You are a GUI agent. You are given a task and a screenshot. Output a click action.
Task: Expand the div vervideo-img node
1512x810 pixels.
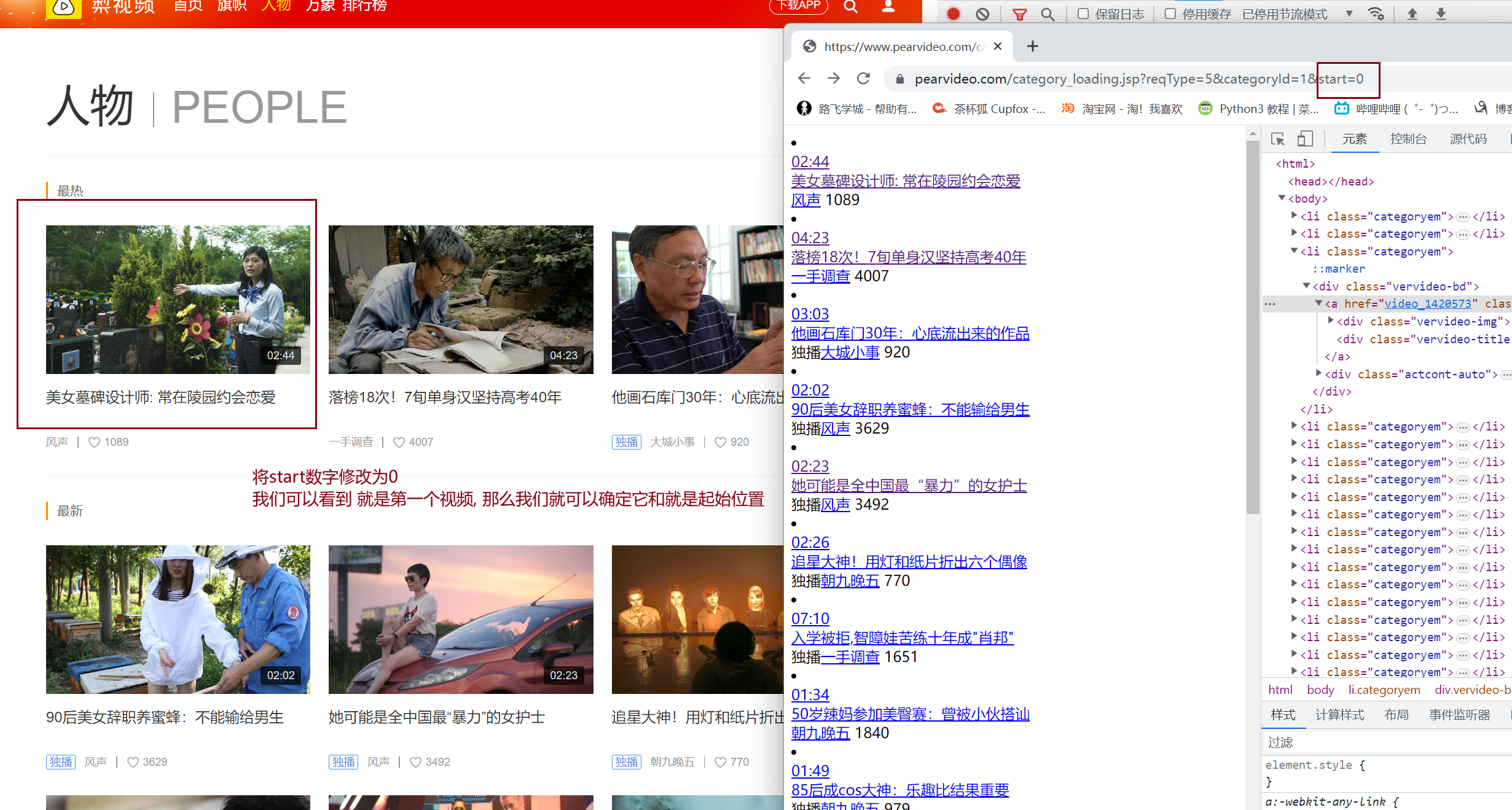(x=1331, y=321)
